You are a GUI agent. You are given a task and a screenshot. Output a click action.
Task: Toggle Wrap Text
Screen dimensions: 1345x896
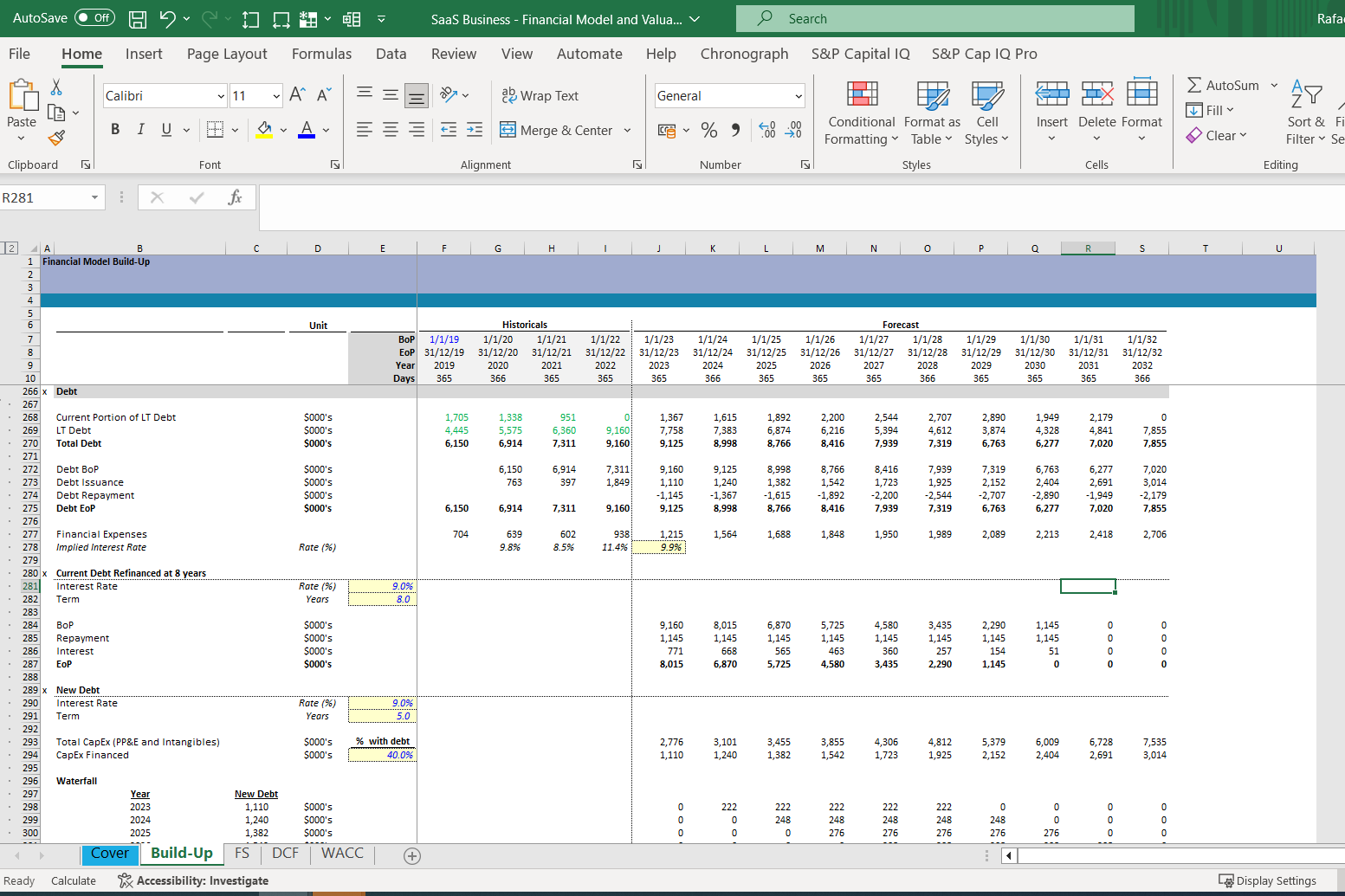point(540,96)
